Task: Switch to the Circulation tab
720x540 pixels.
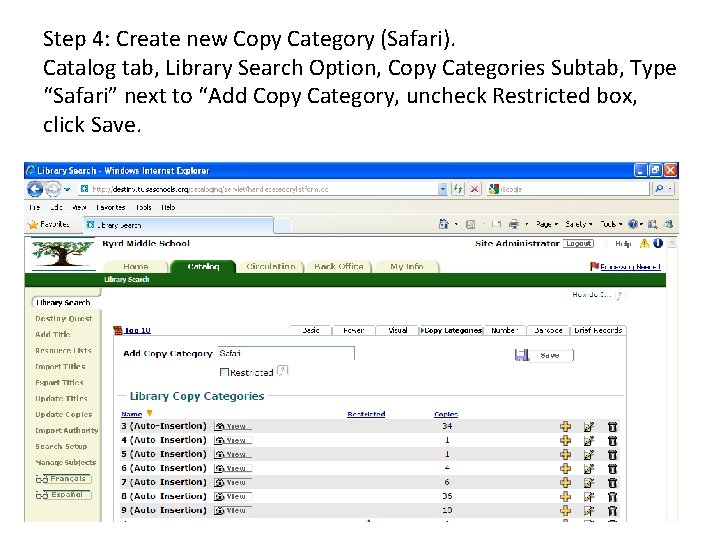Action: click(x=270, y=266)
